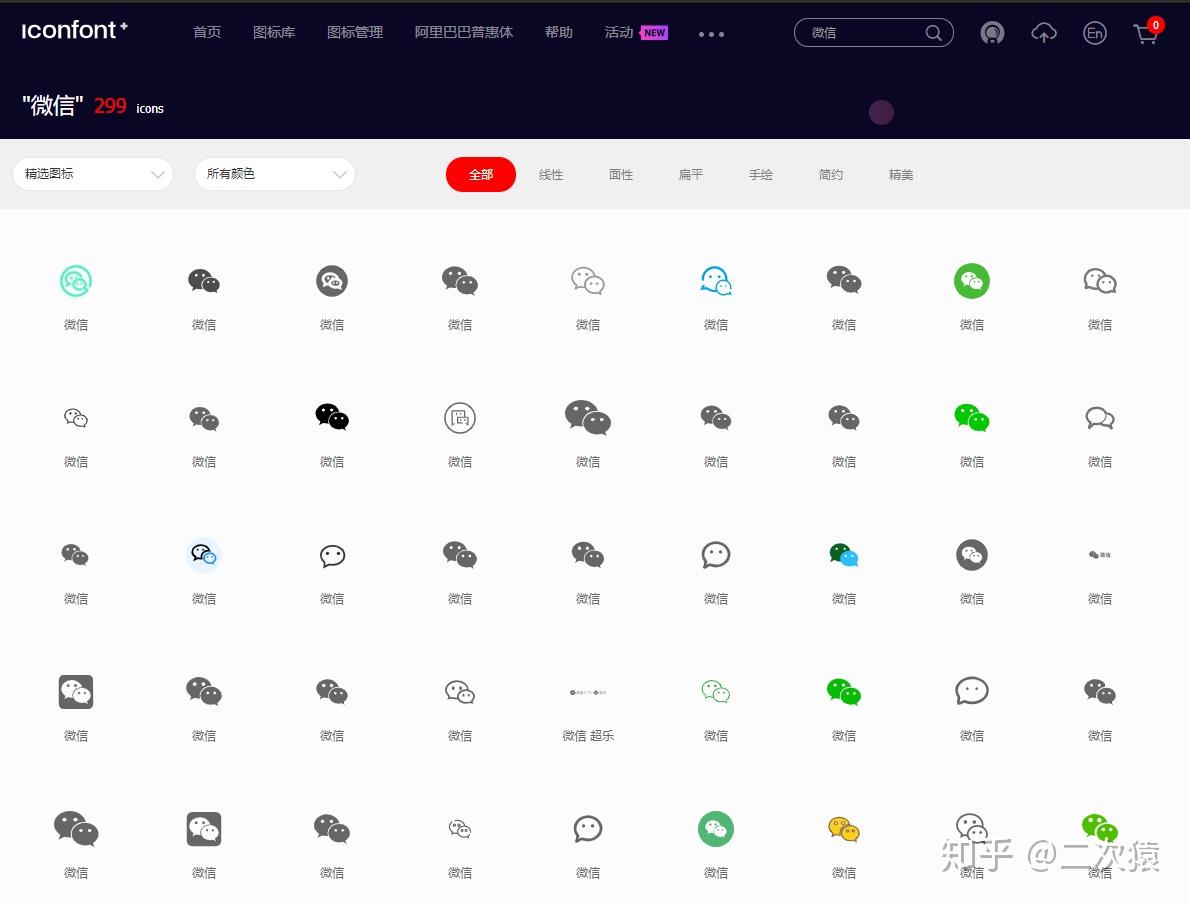This screenshot has height=904, width=1190.
Task: Expand the 所有颜色 color dropdown
Action: [x=275, y=174]
